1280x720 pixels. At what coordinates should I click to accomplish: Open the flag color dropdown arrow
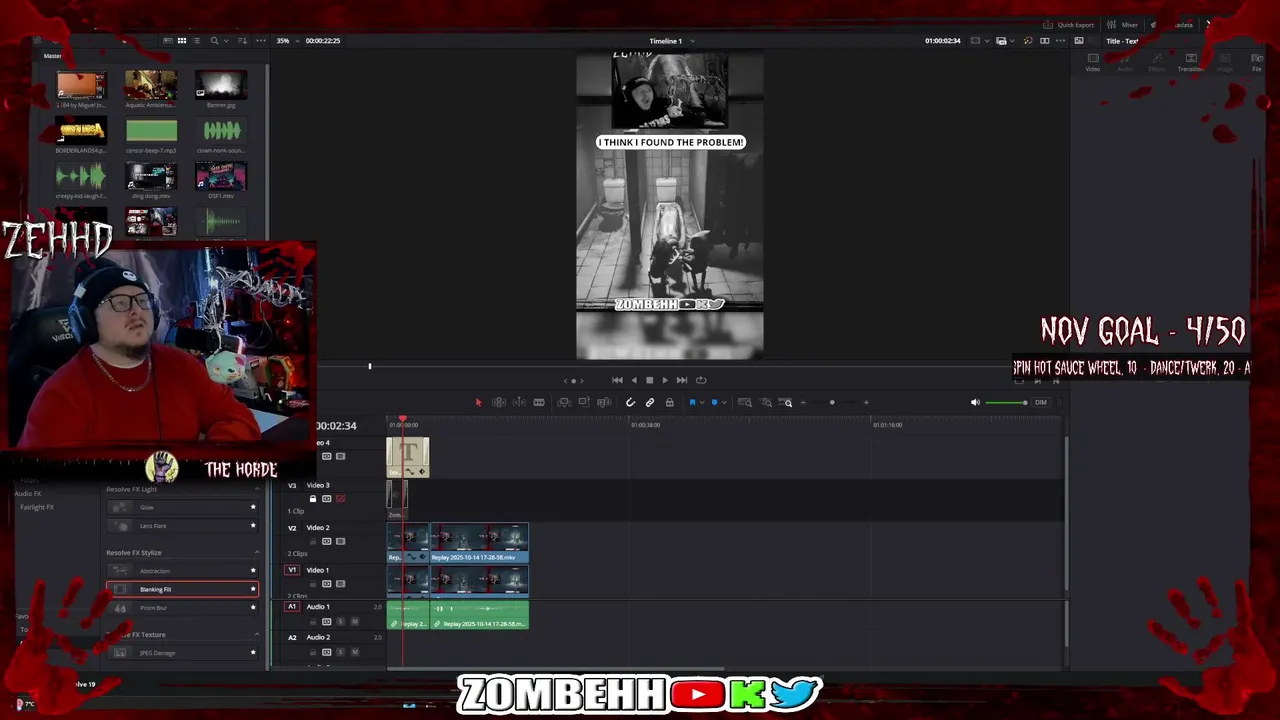[x=700, y=403]
